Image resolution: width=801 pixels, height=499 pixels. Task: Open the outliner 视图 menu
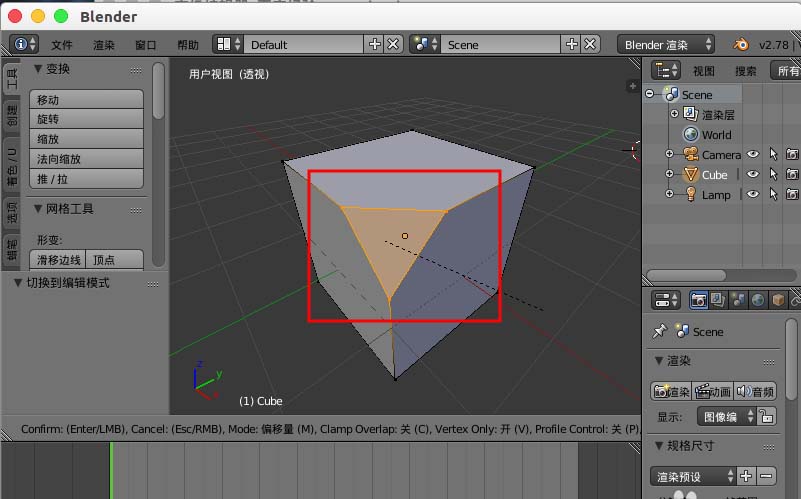pyautogui.click(x=703, y=71)
